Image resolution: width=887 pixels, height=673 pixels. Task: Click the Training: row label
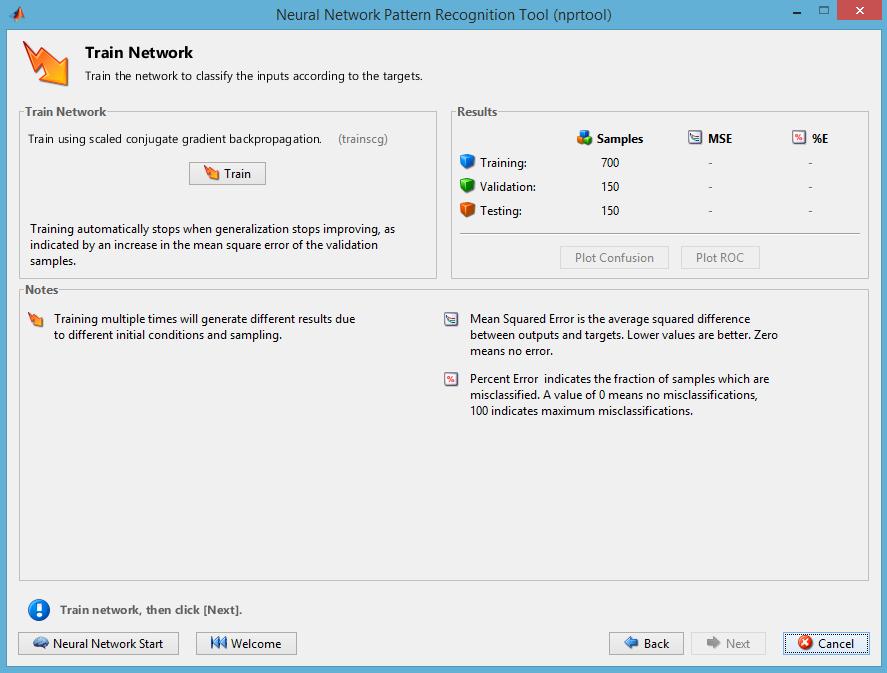pyautogui.click(x=503, y=163)
